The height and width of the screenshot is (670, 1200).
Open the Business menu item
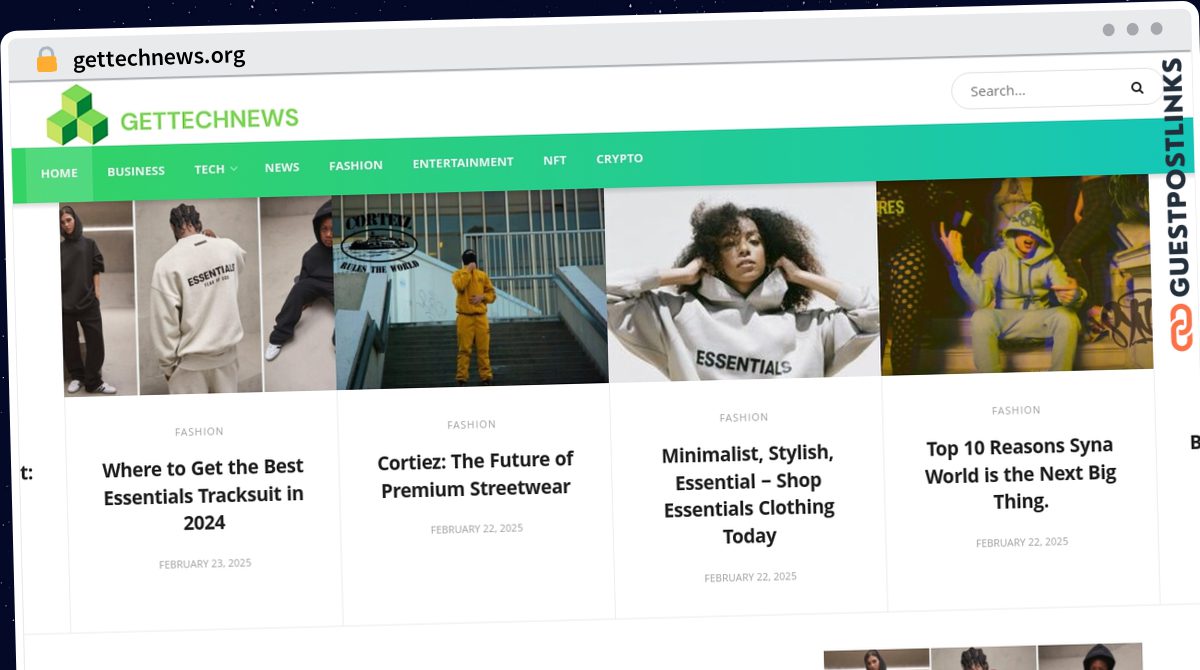pyautogui.click(x=136, y=171)
